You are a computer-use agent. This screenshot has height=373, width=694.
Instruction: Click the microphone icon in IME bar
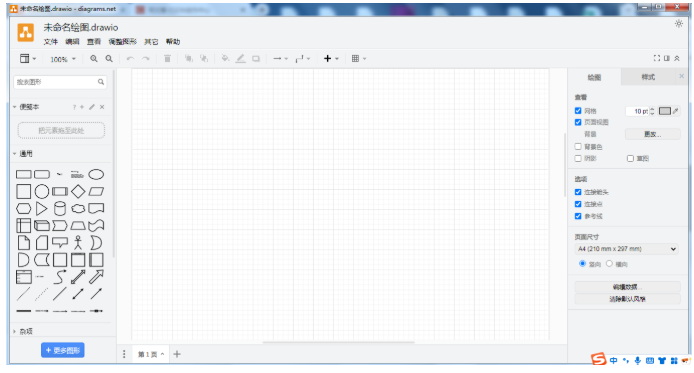tap(637, 361)
